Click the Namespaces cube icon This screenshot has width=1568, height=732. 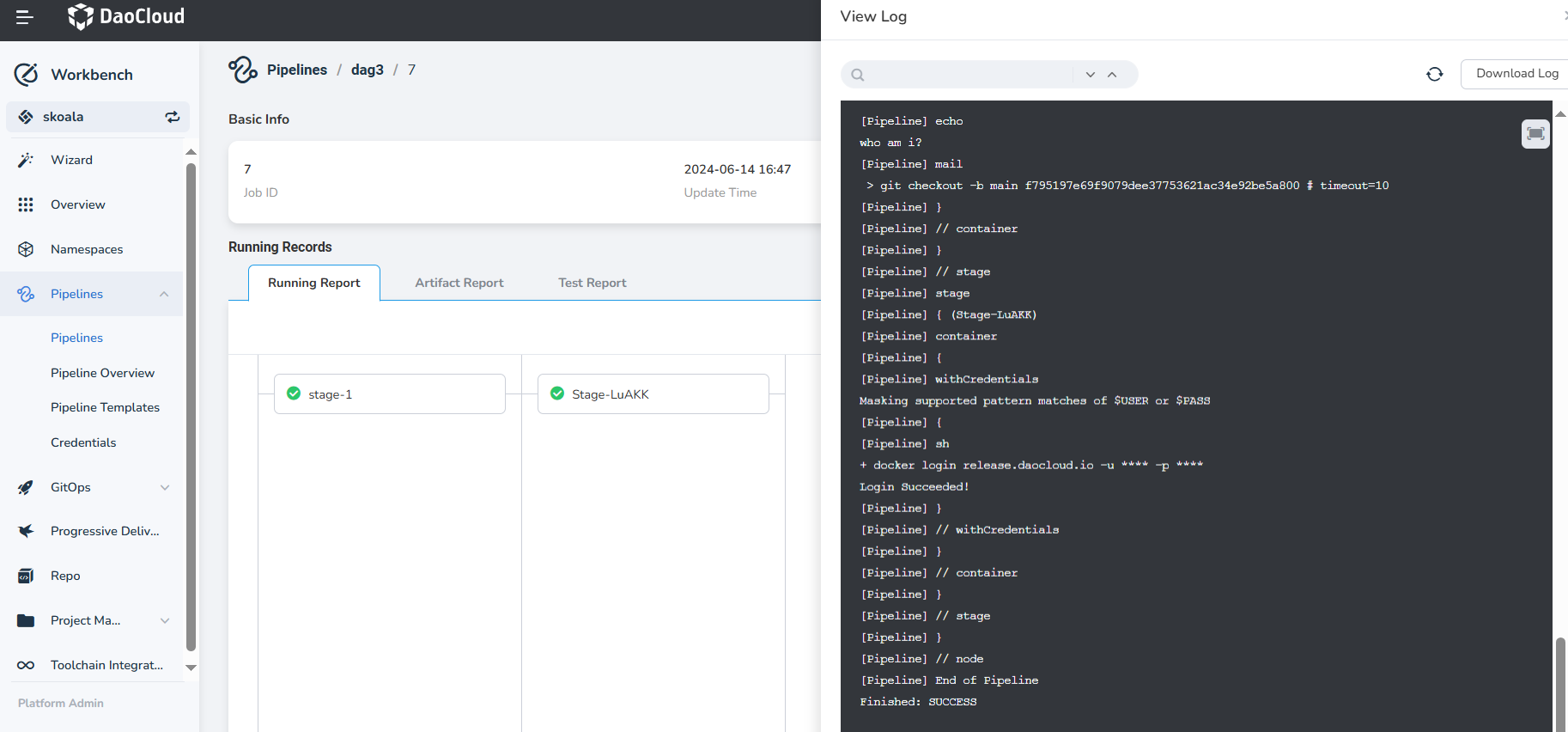(26, 249)
